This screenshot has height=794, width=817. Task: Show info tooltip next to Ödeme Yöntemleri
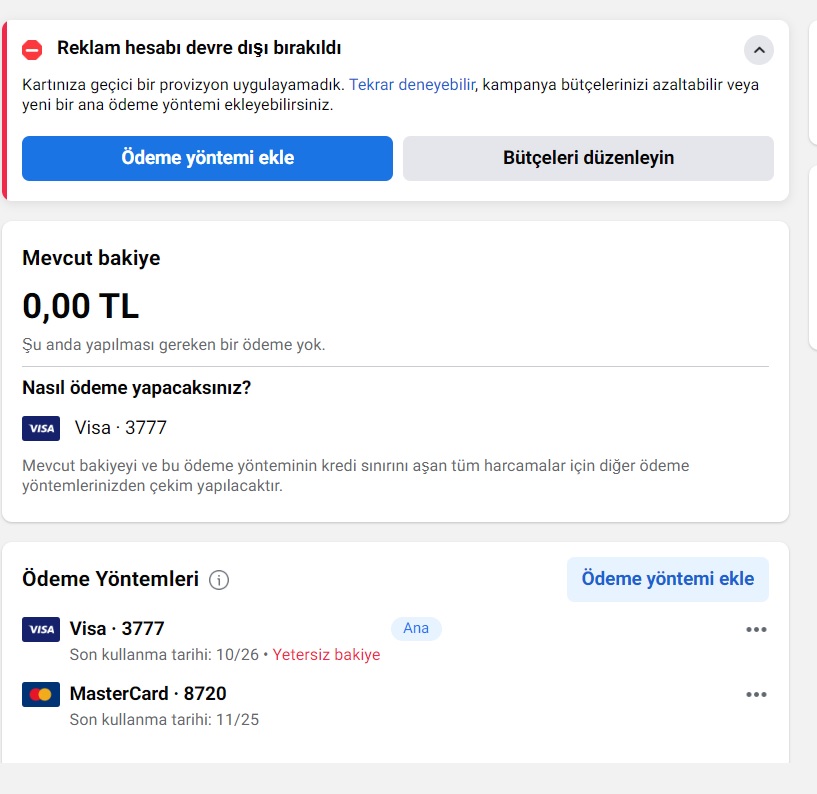(219, 580)
